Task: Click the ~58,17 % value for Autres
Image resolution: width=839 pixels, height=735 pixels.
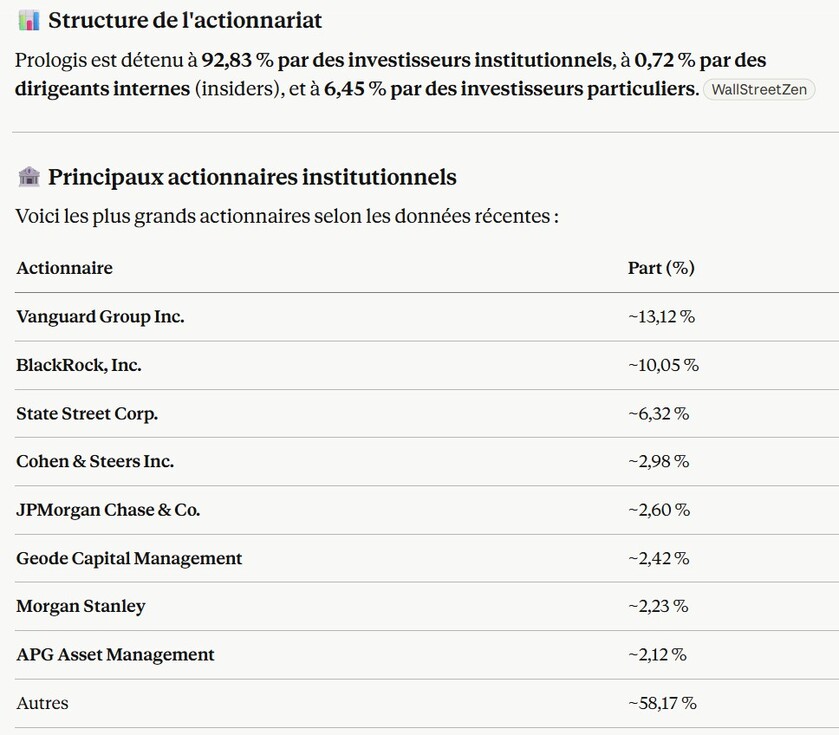Action: coord(662,703)
